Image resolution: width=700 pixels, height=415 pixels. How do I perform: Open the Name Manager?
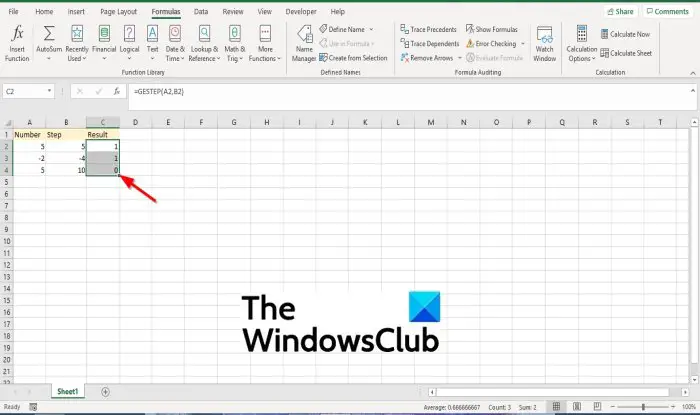[x=304, y=43]
